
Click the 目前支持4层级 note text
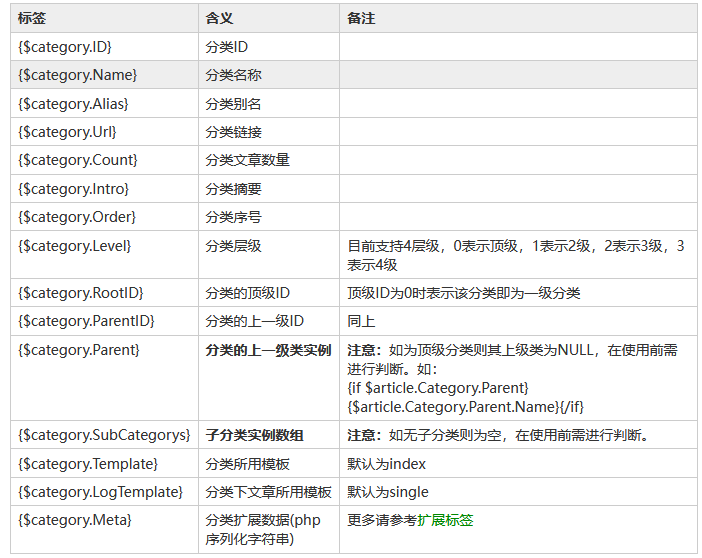pyautogui.click(x=394, y=246)
